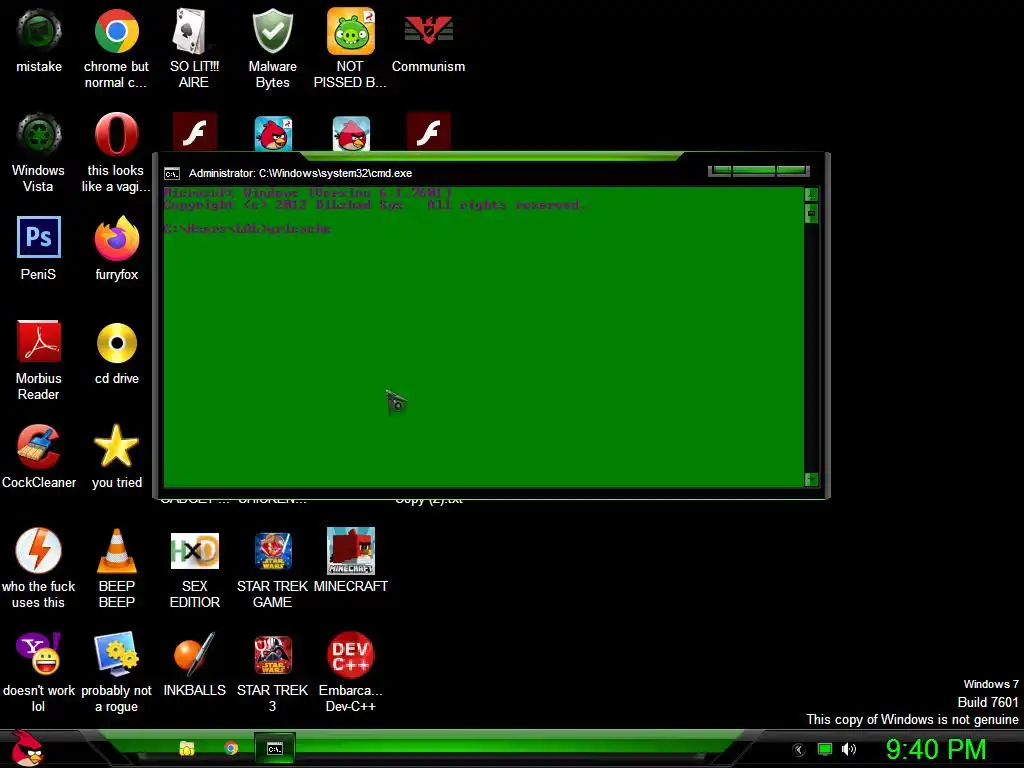This screenshot has height=768, width=1024.
Task: Open the 'Morbius Reader' PDF icon
Action: pyautogui.click(x=39, y=342)
